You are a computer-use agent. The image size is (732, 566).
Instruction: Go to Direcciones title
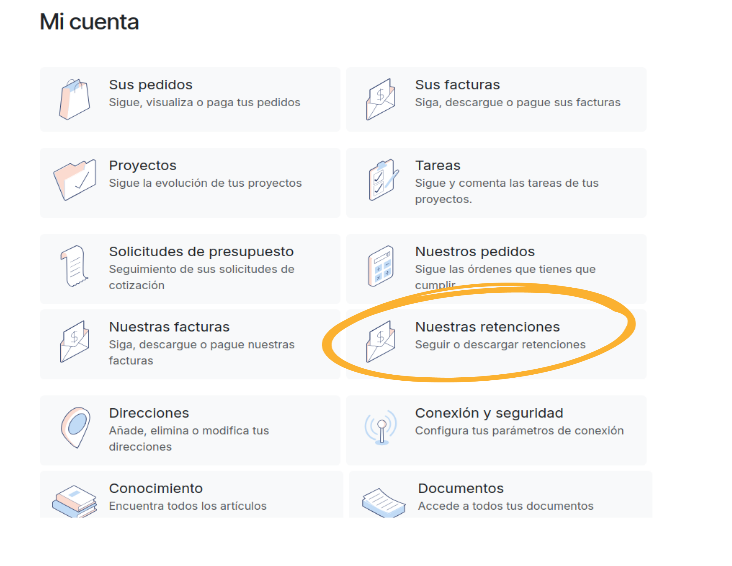coord(149,413)
